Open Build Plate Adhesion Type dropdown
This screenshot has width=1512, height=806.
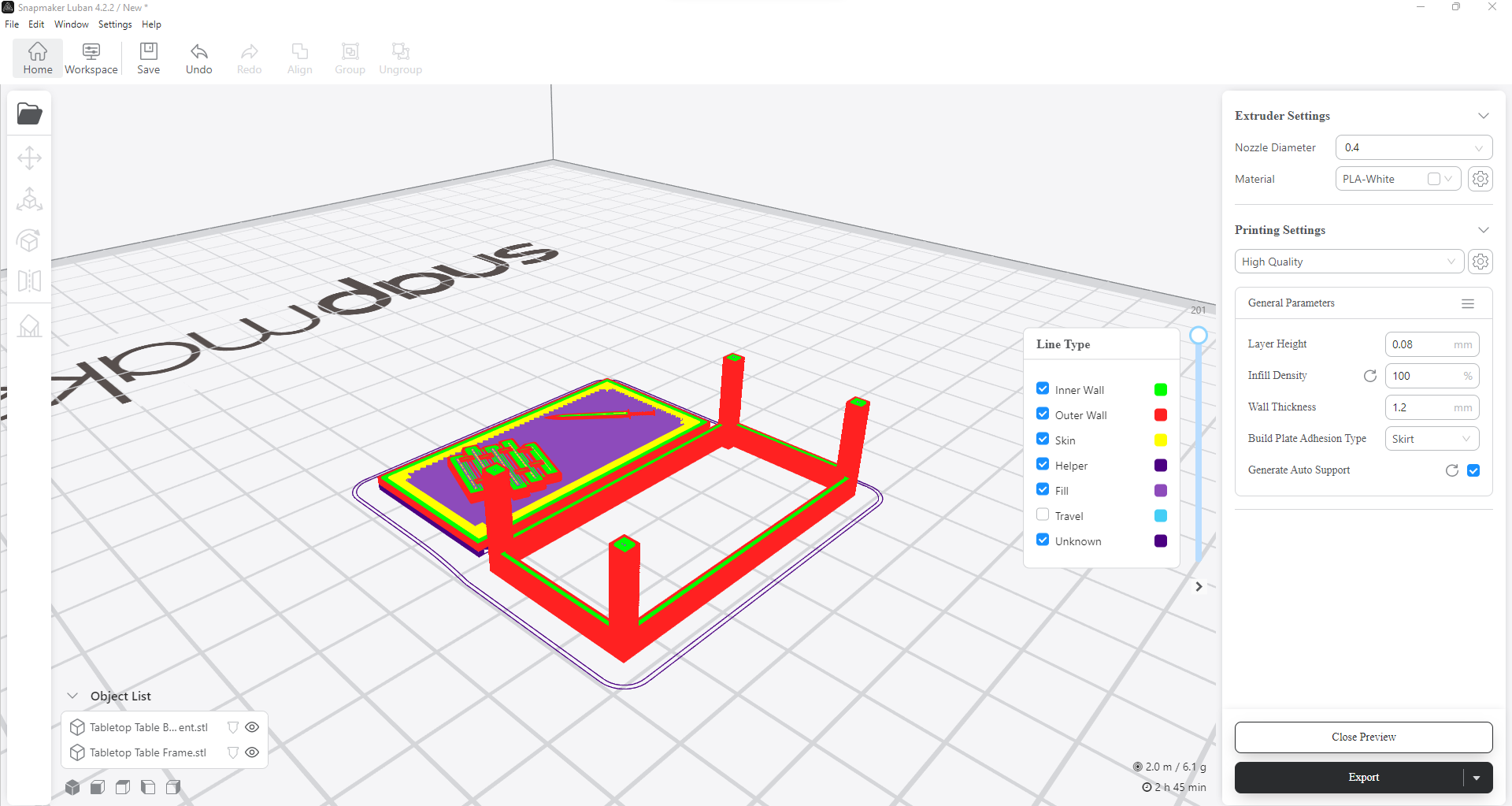coord(1432,439)
